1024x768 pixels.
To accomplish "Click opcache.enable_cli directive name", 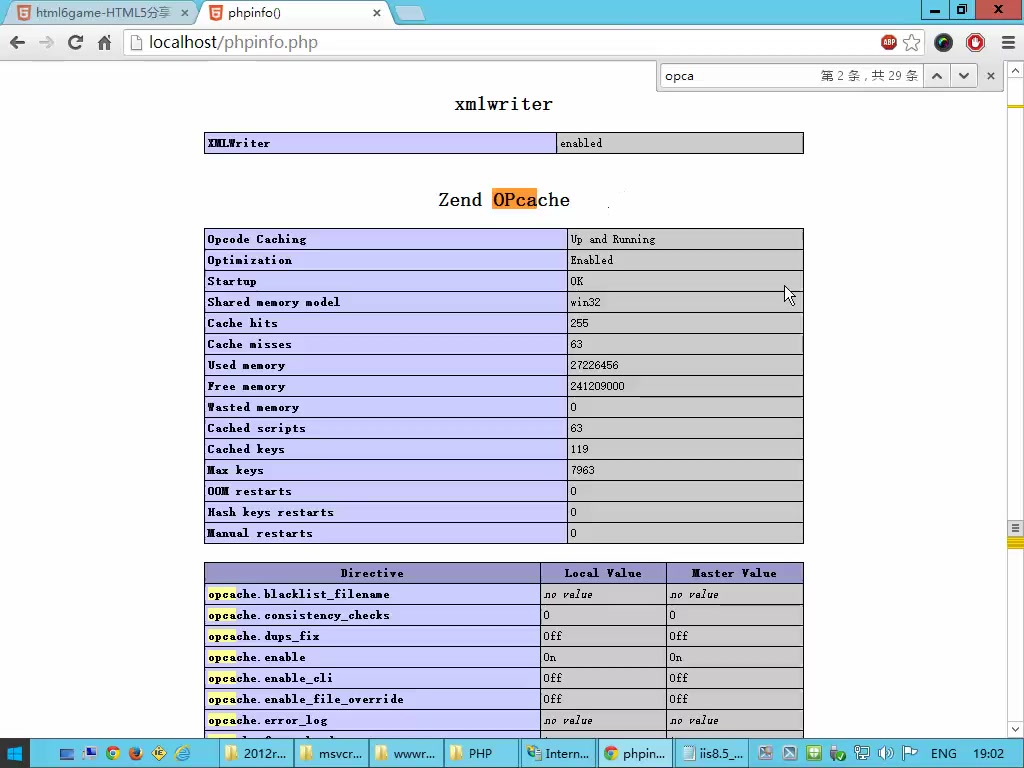I will click(x=270, y=678).
